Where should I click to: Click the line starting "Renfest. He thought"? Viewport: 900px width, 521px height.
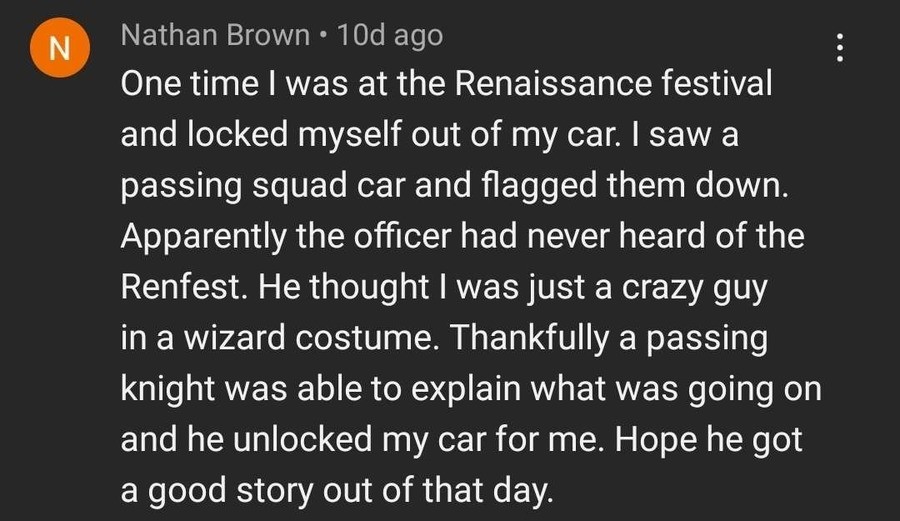click(443, 288)
